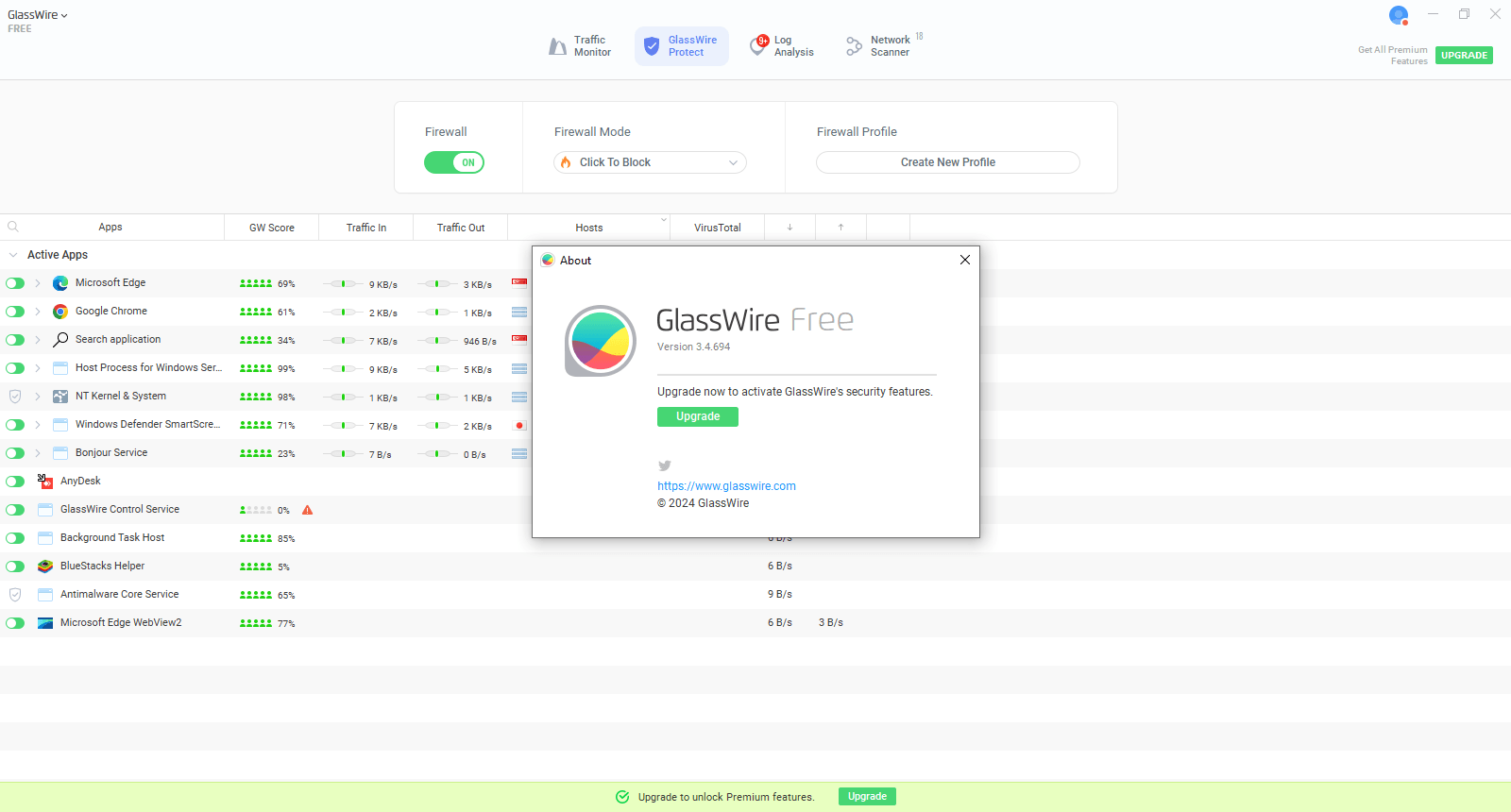
Task: Click the GW Score dots for Microsoft Edge
Action: pyautogui.click(x=256, y=283)
